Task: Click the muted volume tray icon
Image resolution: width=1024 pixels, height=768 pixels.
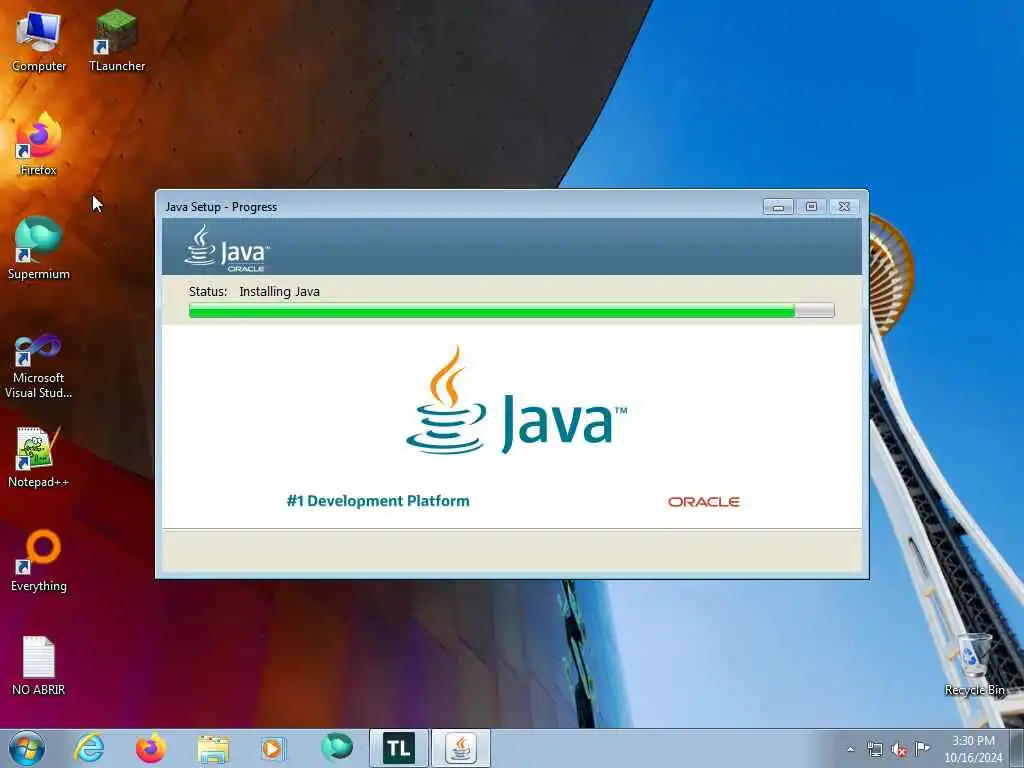Action: (x=899, y=750)
